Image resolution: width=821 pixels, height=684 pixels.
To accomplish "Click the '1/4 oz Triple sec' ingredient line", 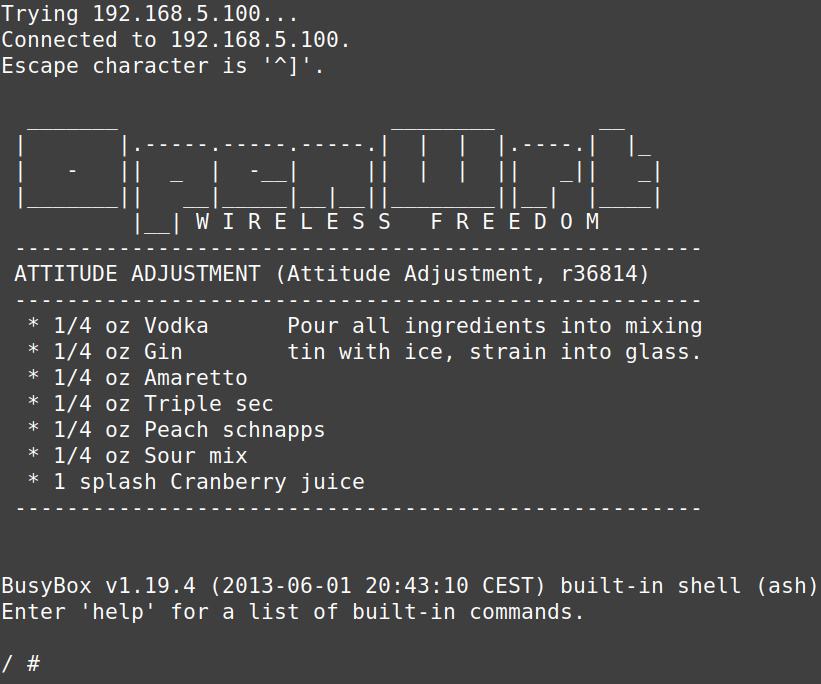I will point(150,404).
